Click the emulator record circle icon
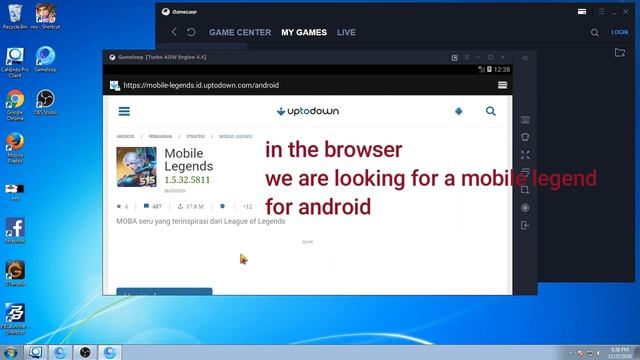The image size is (640, 360). click(525, 208)
